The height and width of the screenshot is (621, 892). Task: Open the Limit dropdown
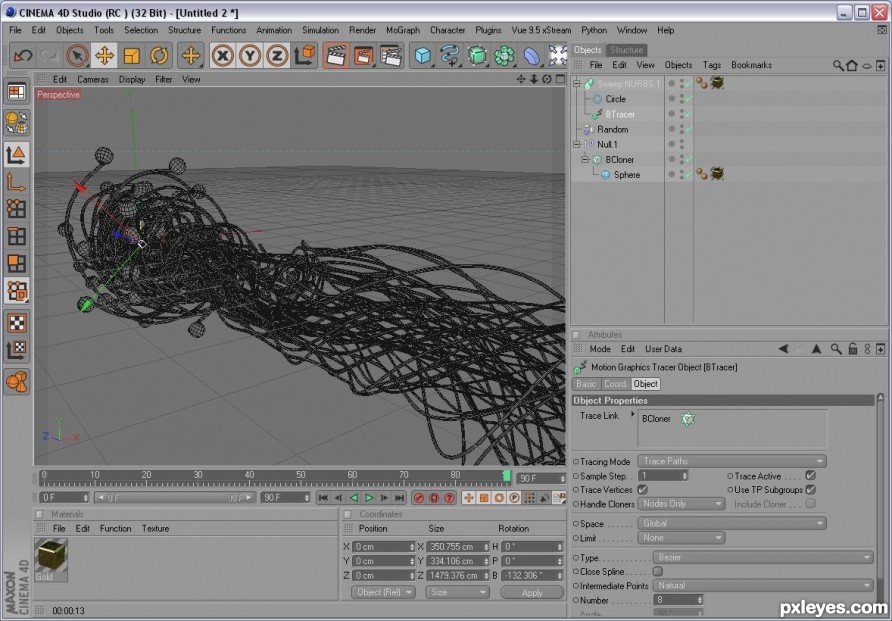[681, 537]
